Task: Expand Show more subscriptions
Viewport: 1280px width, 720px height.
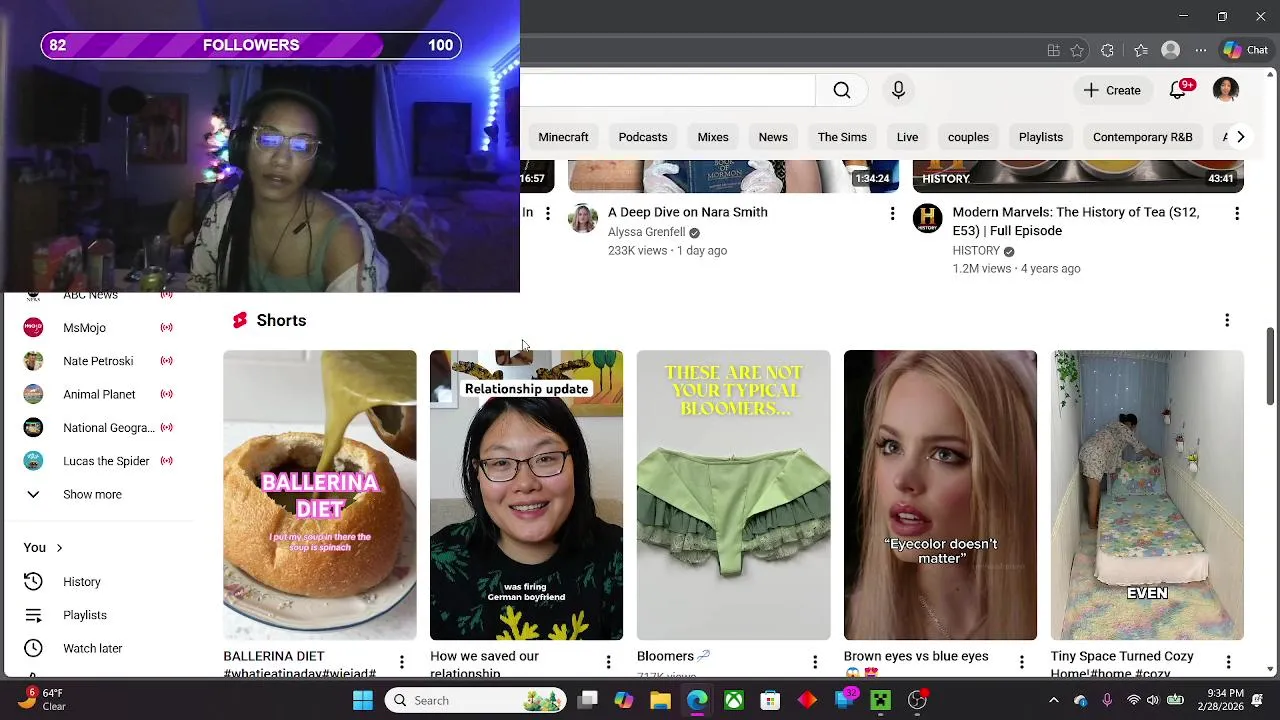Action: pos(98,494)
